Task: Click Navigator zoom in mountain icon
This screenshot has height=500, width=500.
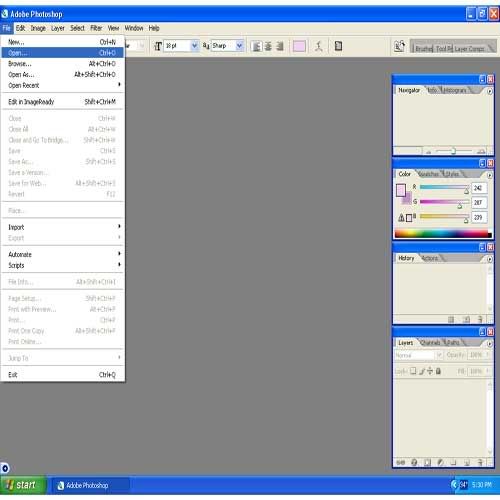Action: click(x=481, y=152)
